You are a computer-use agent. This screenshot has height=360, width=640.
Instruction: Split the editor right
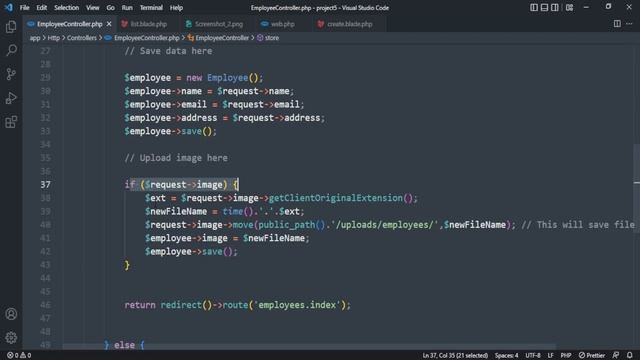pyautogui.click(x=617, y=24)
